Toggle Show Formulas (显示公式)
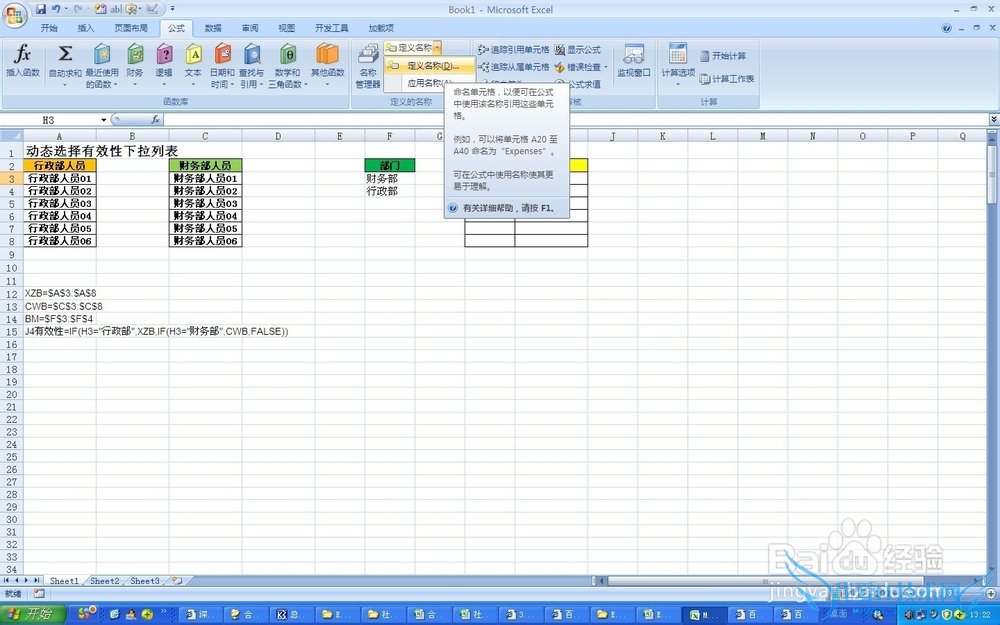This screenshot has height=625, width=1000. [x=577, y=49]
